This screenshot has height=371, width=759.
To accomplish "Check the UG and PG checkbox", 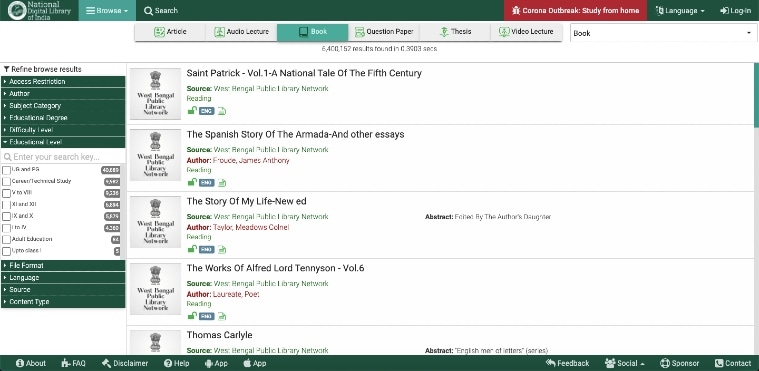I will (6, 170).
